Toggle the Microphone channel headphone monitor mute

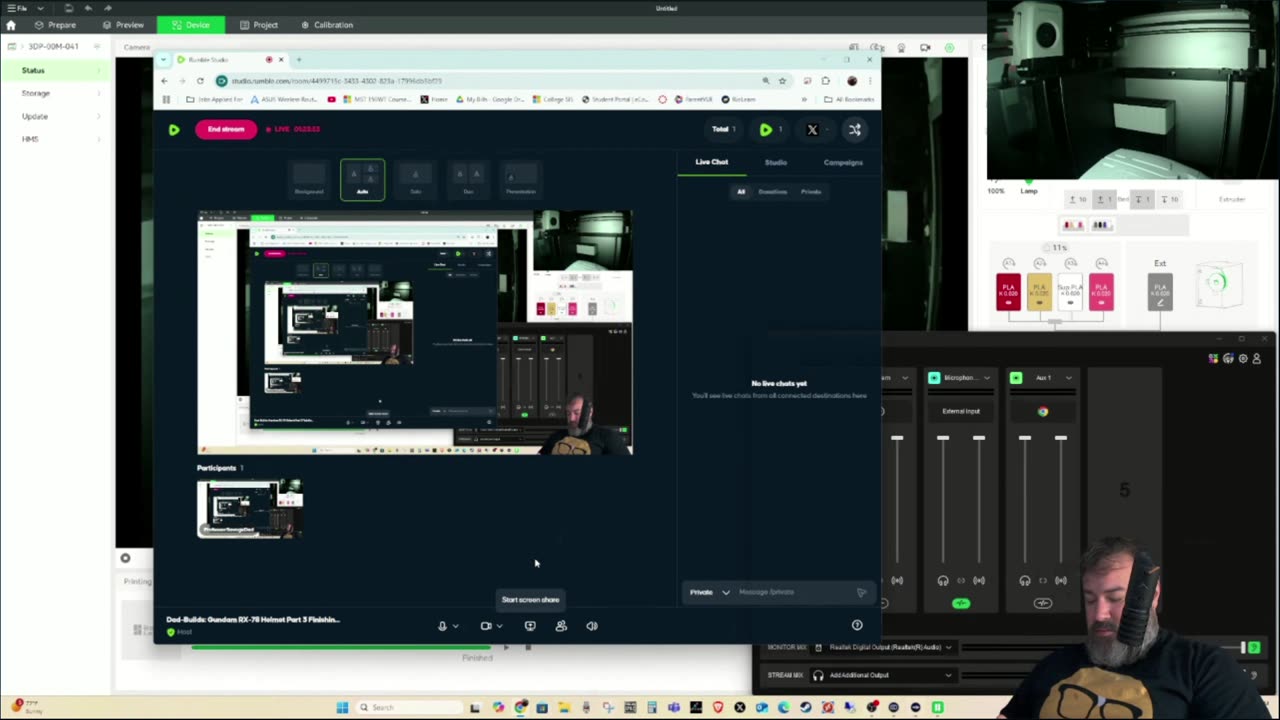pos(943,580)
